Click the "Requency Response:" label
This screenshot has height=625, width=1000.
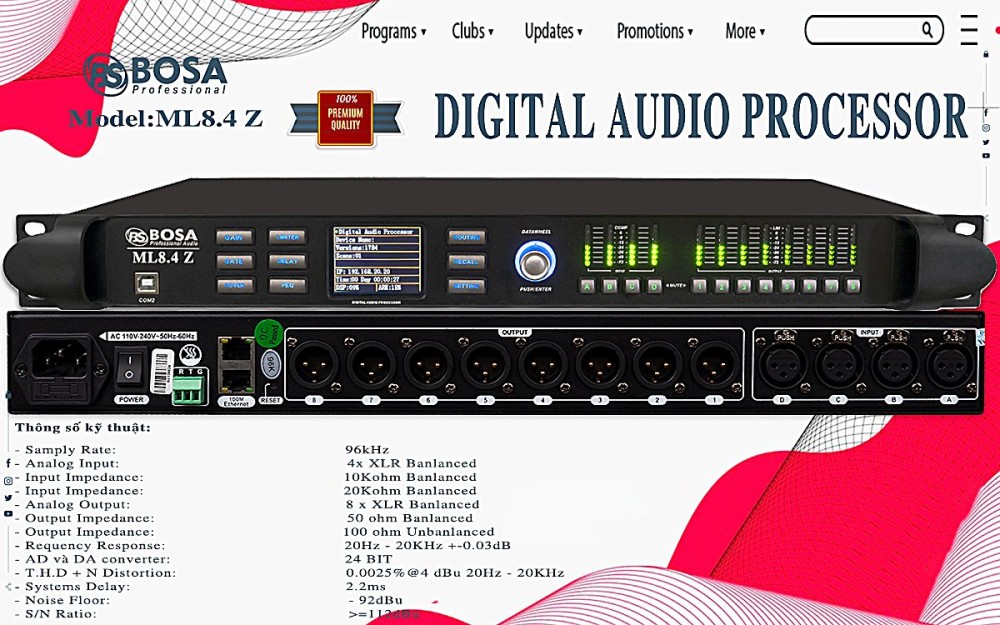point(95,546)
